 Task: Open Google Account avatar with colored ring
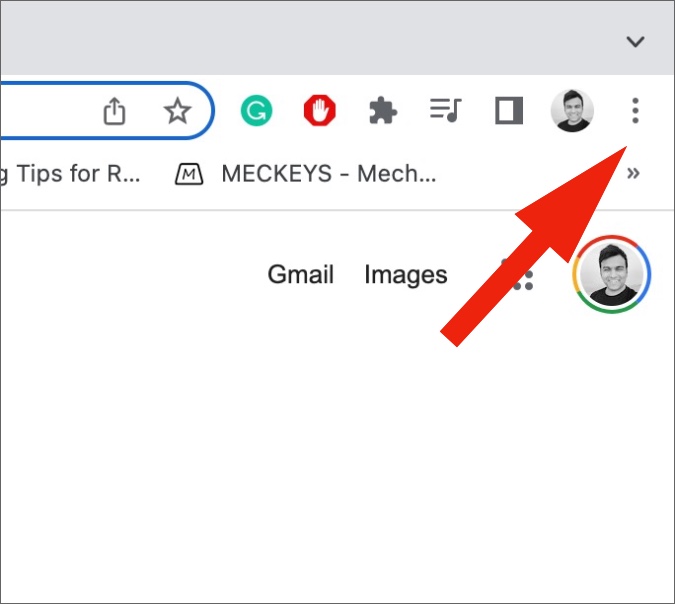(x=612, y=274)
